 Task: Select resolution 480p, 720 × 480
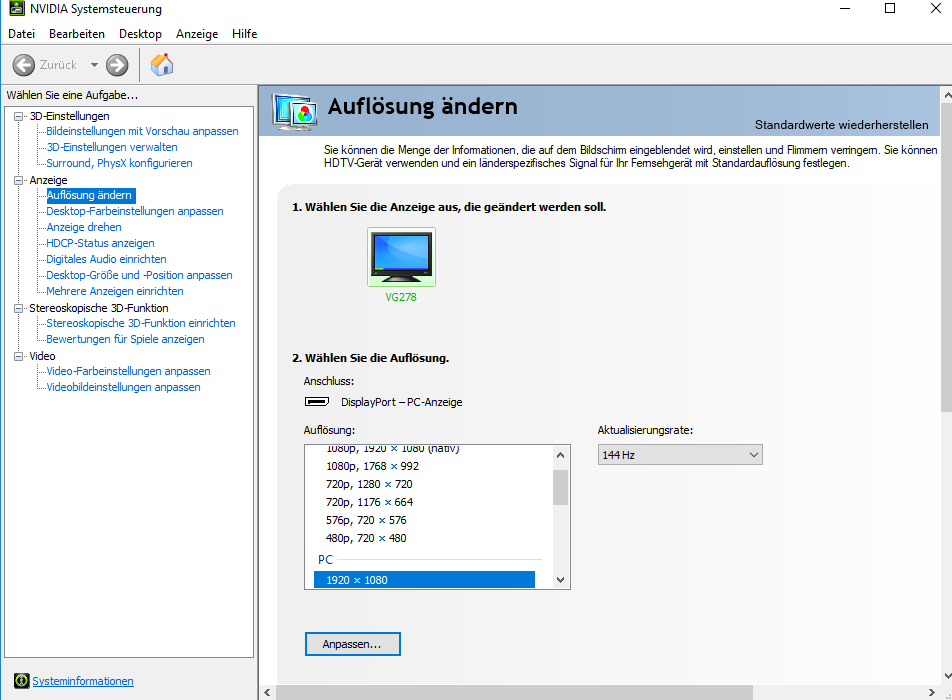(x=366, y=538)
